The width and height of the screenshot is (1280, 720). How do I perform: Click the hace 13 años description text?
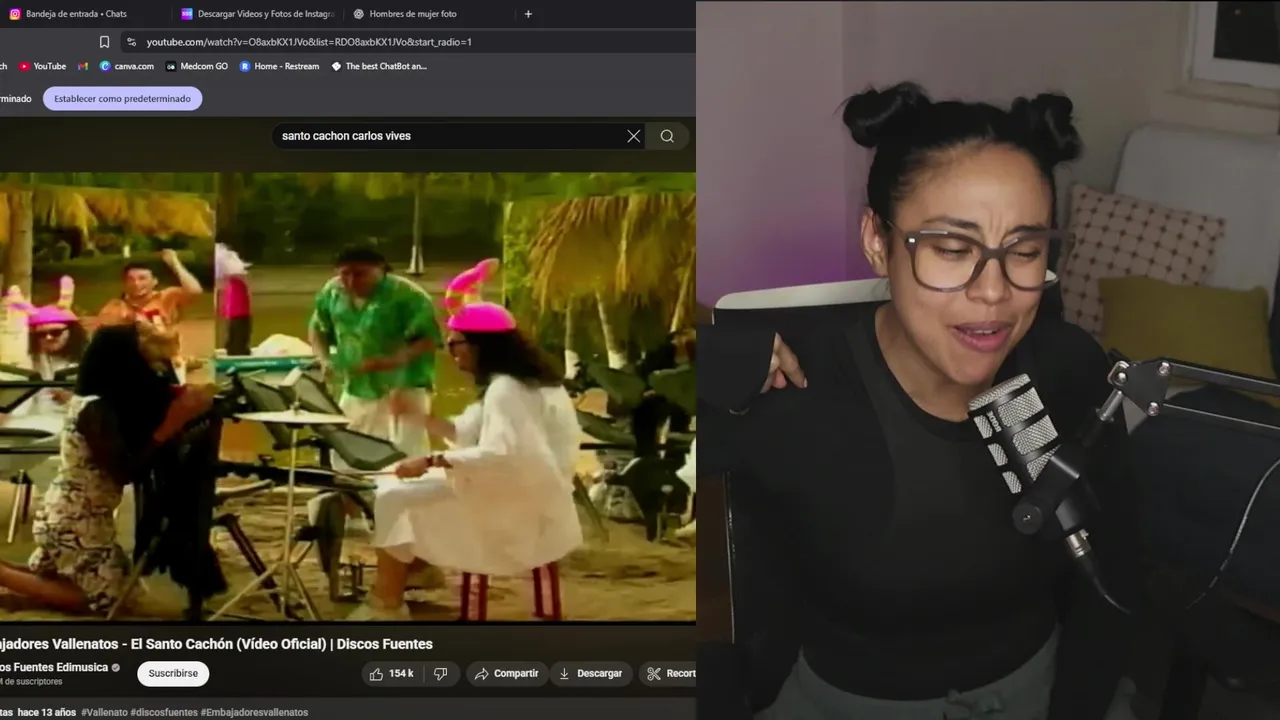47,712
